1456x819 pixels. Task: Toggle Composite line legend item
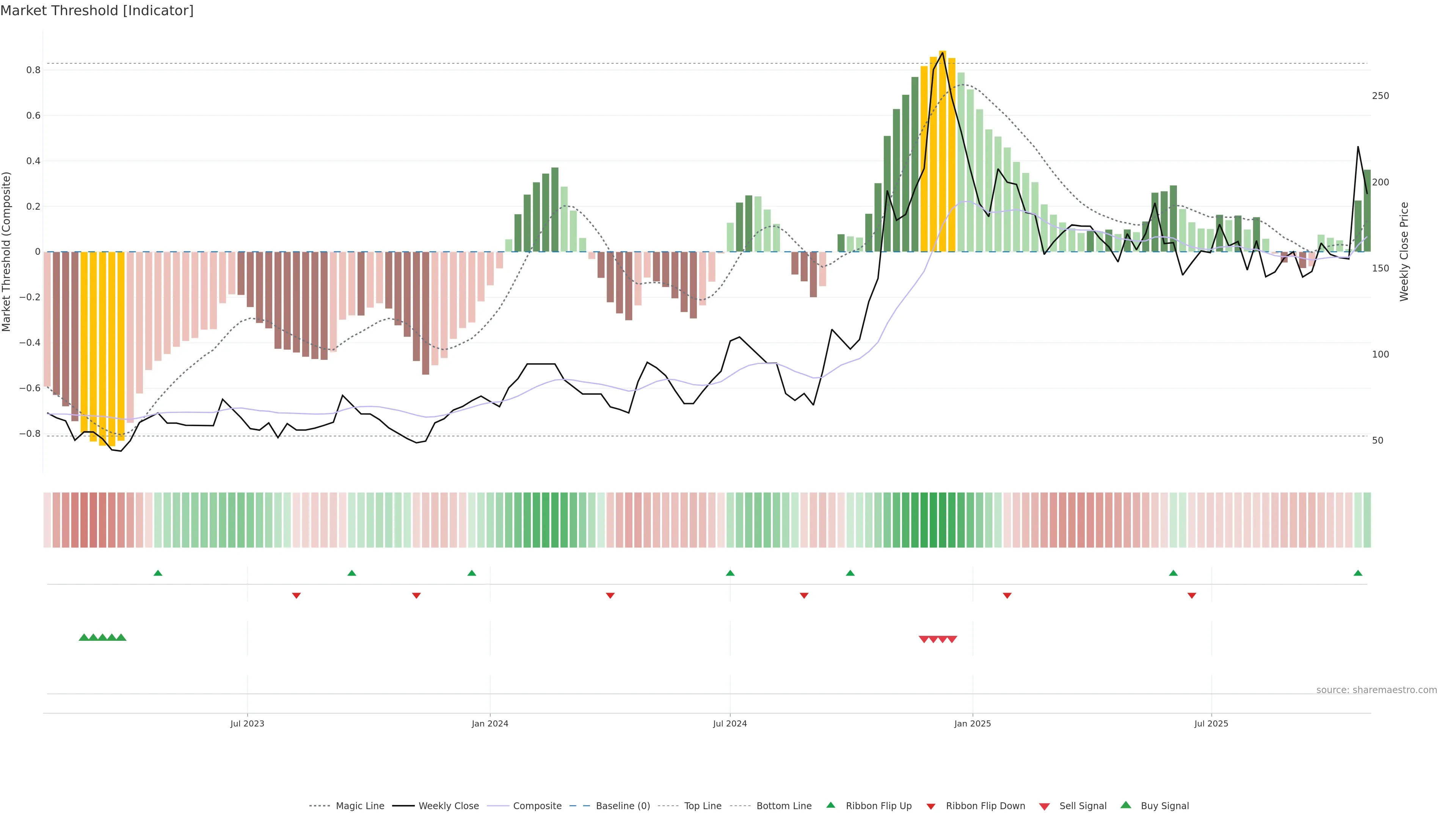coord(537,805)
